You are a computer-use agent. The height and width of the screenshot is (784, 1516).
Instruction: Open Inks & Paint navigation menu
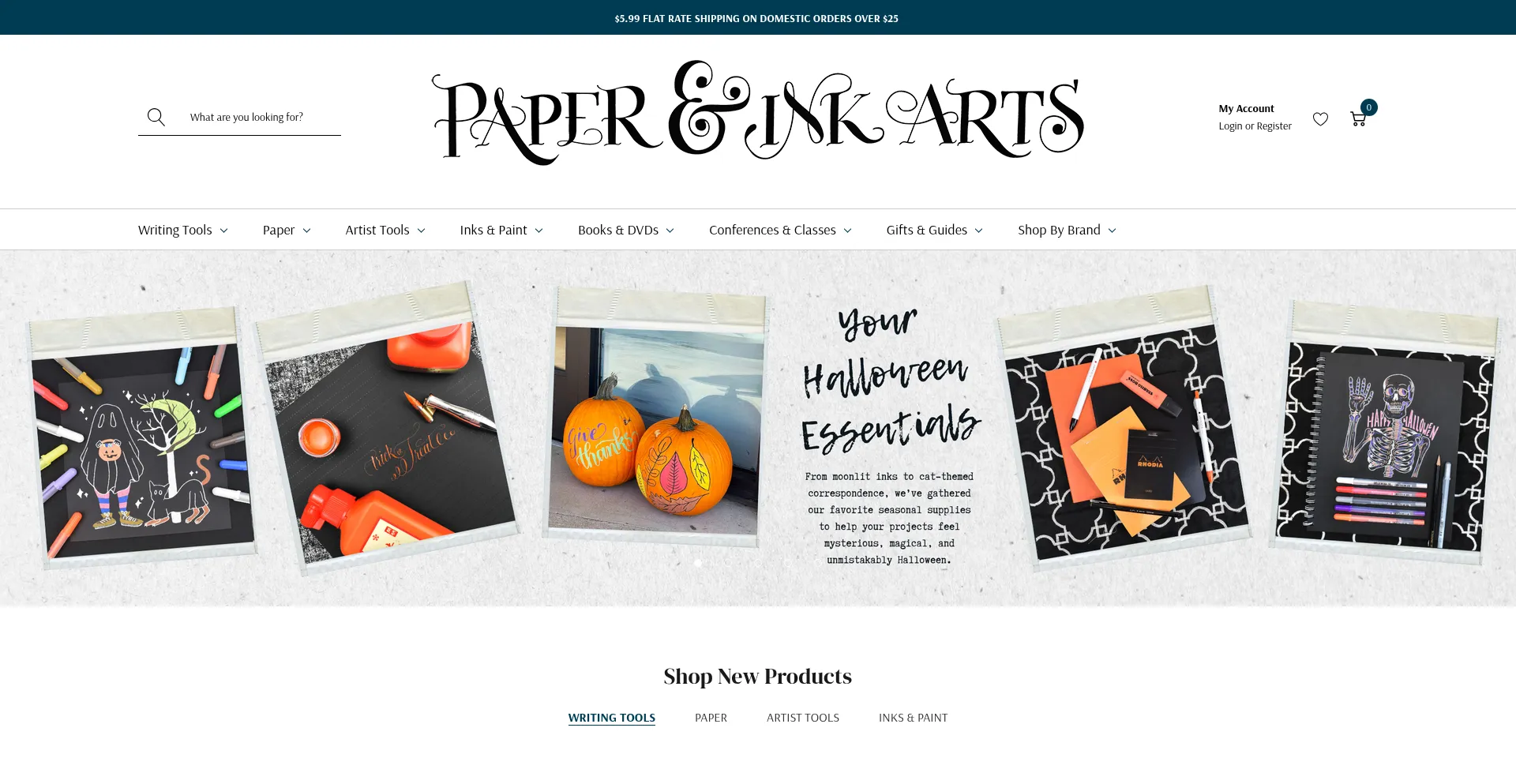tap(501, 230)
